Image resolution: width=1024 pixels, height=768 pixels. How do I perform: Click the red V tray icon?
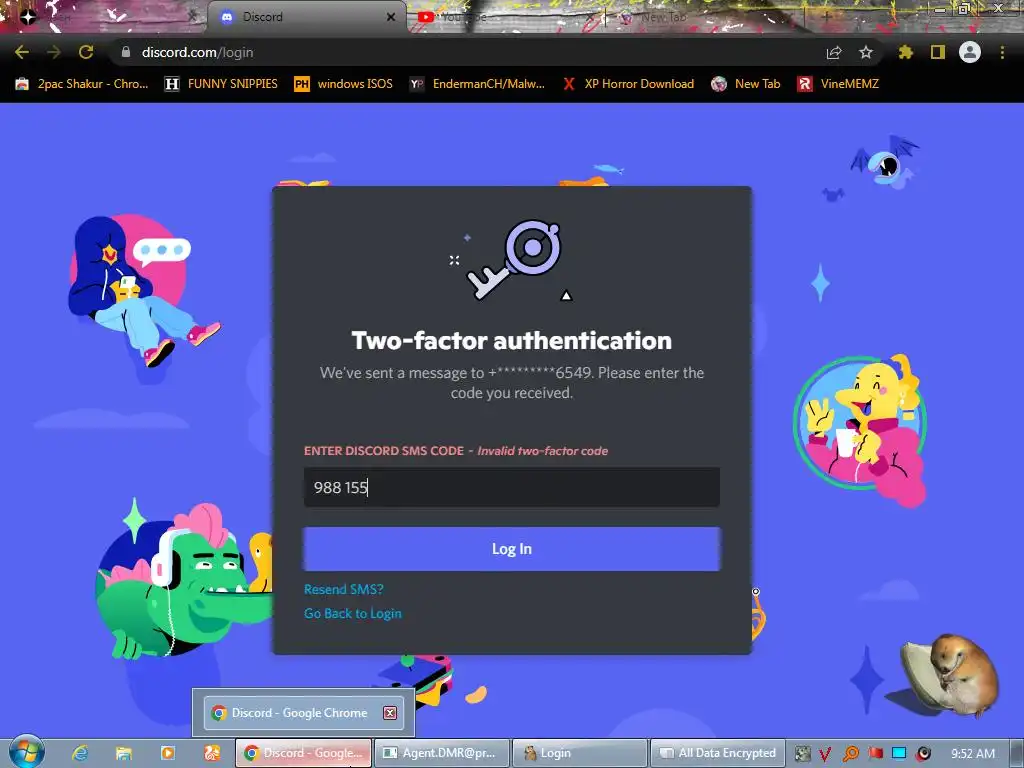pyautogui.click(x=825, y=754)
